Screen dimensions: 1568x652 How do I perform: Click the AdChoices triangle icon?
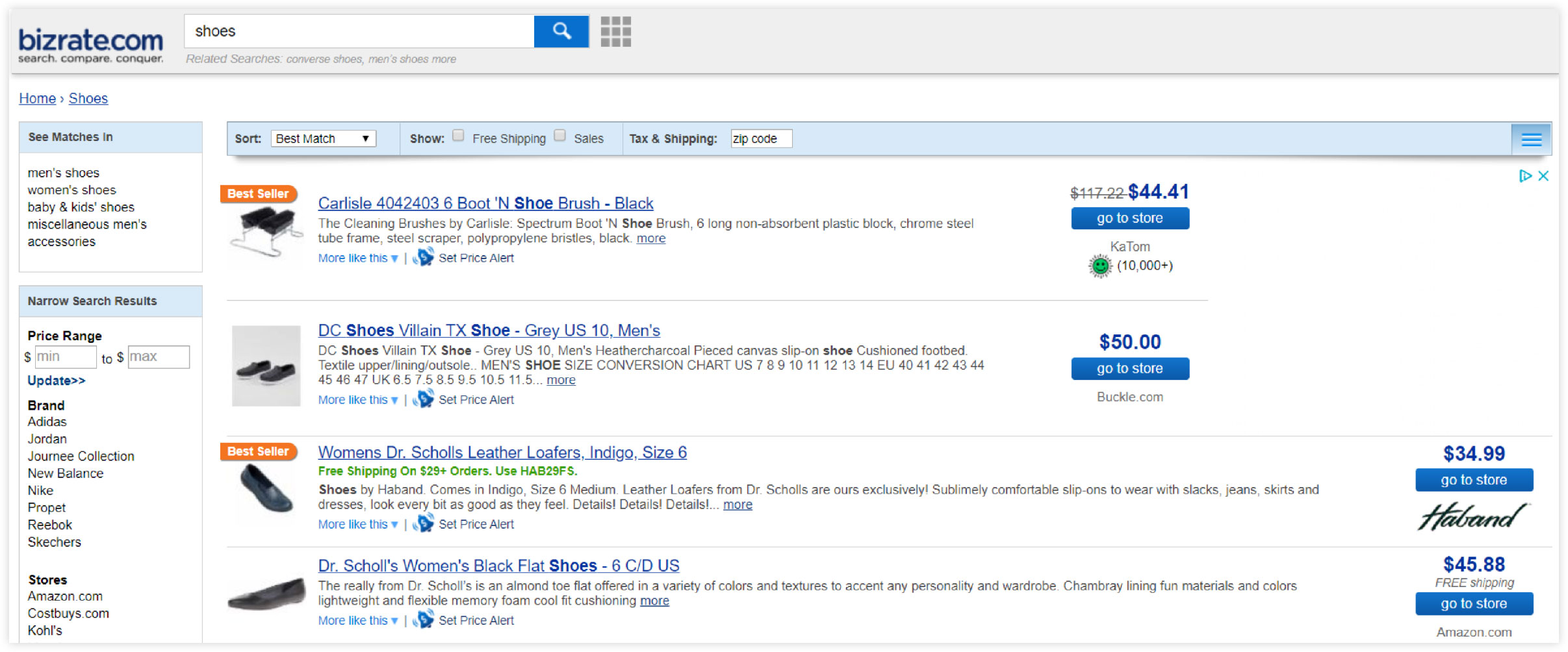[1525, 176]
